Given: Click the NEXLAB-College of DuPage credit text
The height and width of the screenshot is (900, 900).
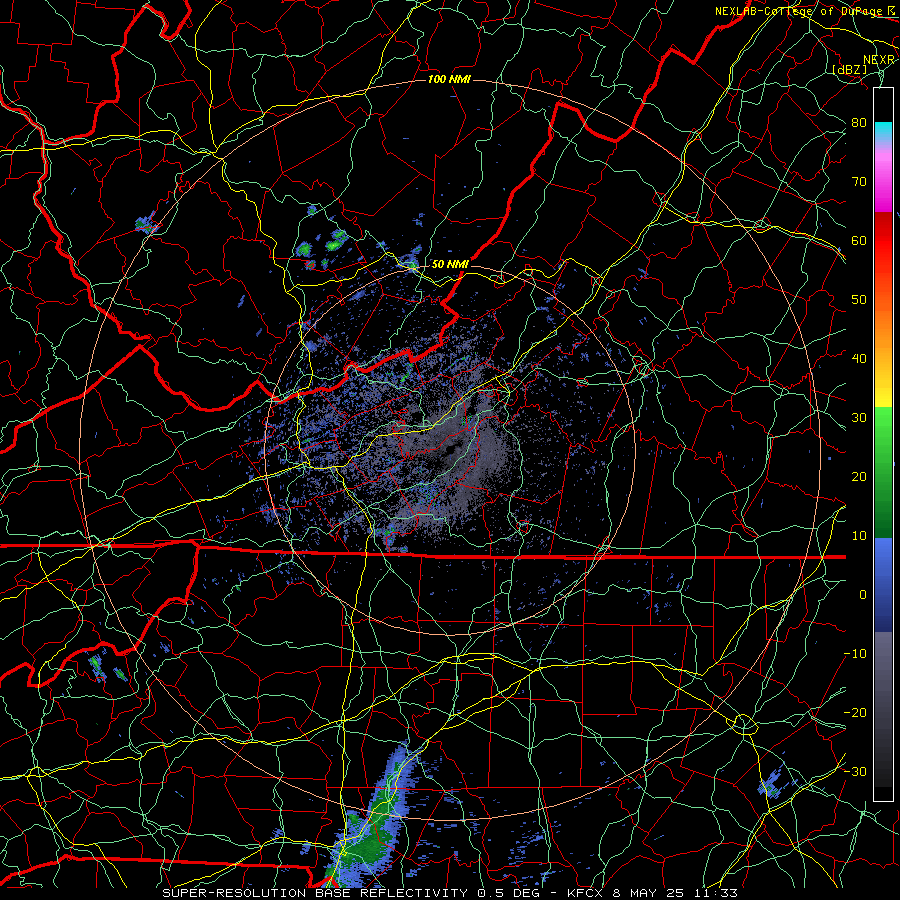Looking at the screenshot, I should click(x=798, y=11).
